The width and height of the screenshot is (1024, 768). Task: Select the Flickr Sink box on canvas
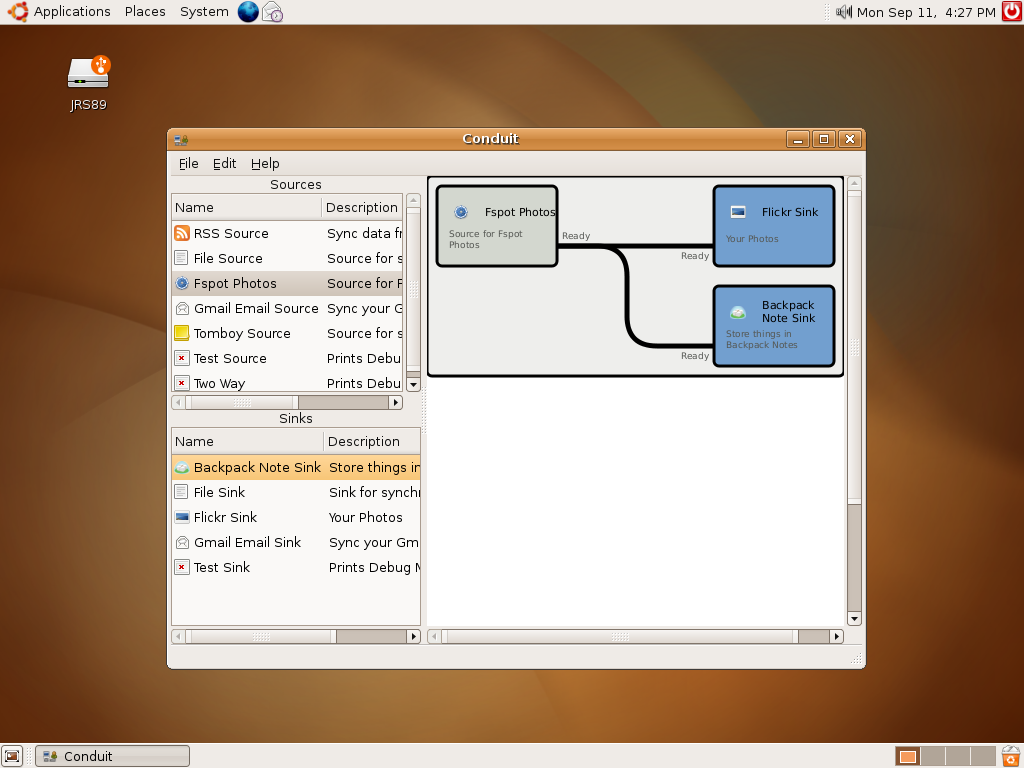[774, 226]
